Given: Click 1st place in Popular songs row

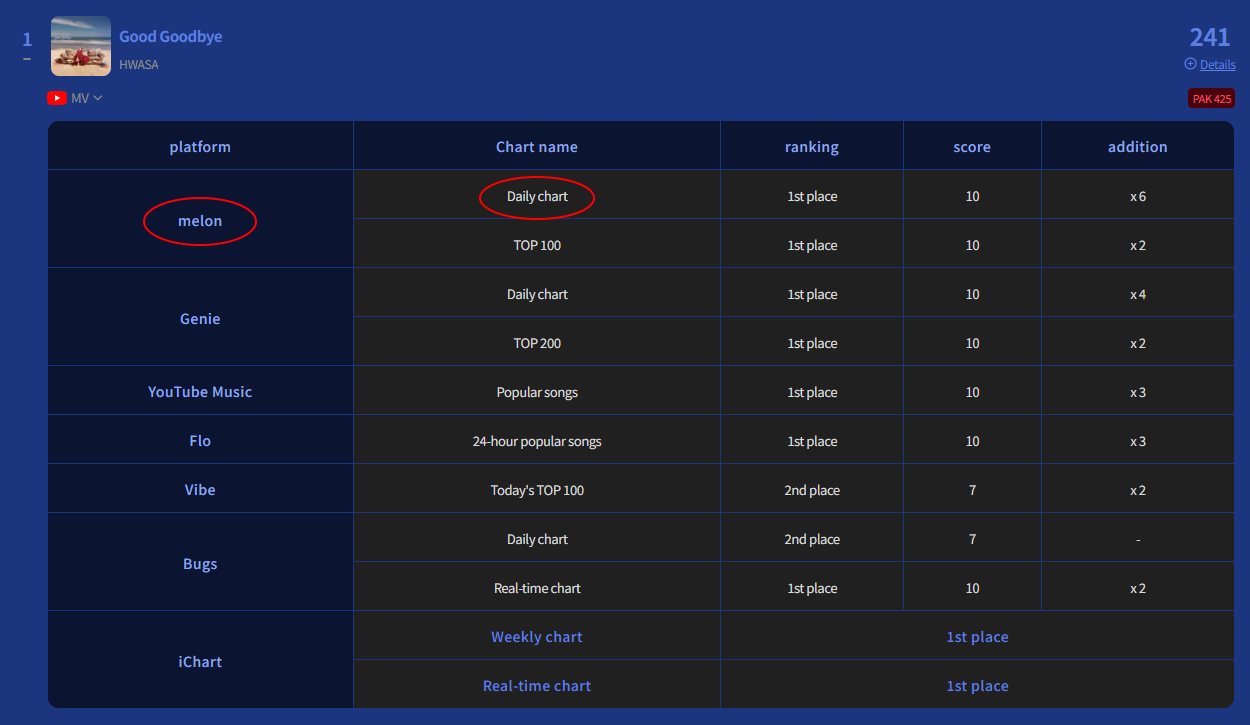Looking at the screenshot, I should (812, 392).
